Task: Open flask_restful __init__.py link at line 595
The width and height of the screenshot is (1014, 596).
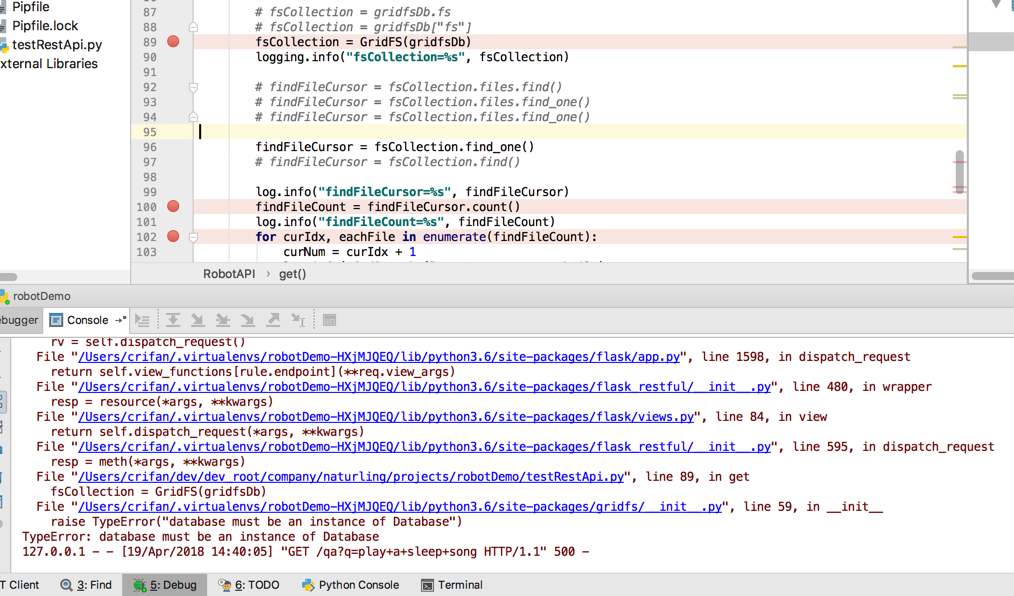Action: tap(424, 447)
